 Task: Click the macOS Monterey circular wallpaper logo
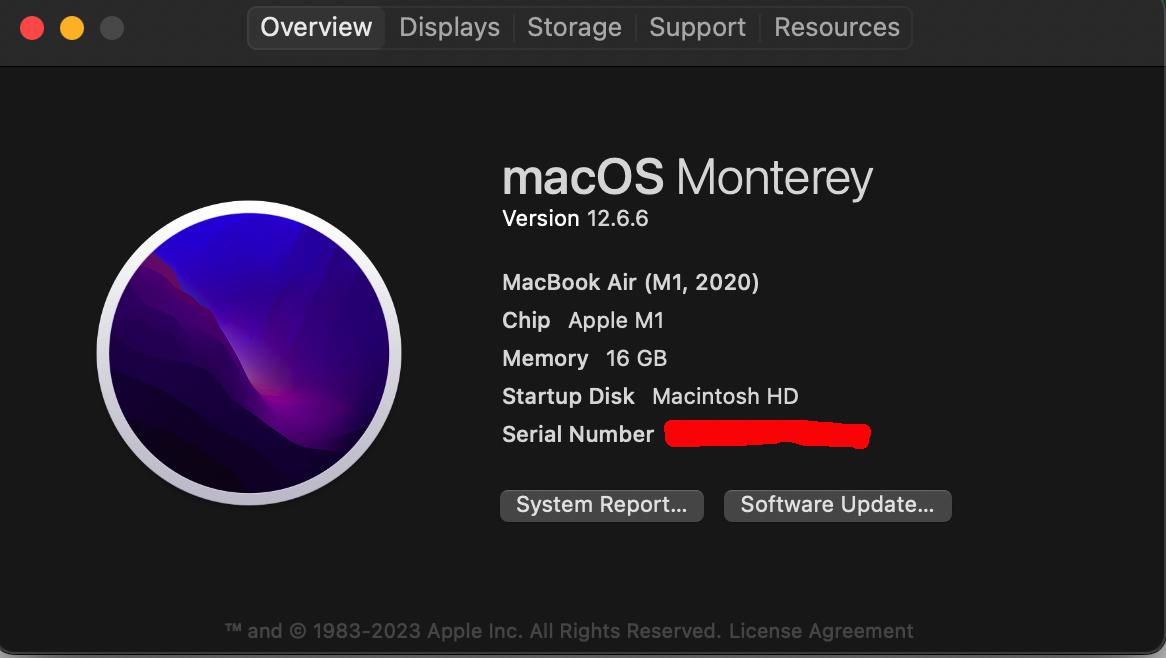[249, 352]
